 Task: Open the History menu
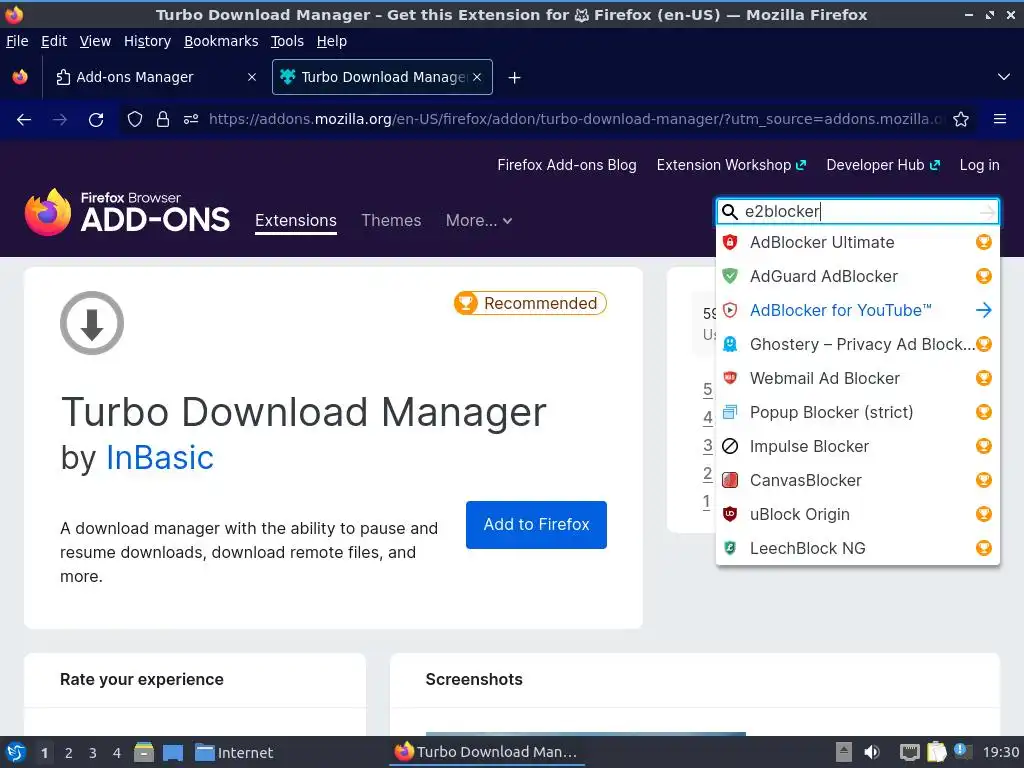click(148, 41)
